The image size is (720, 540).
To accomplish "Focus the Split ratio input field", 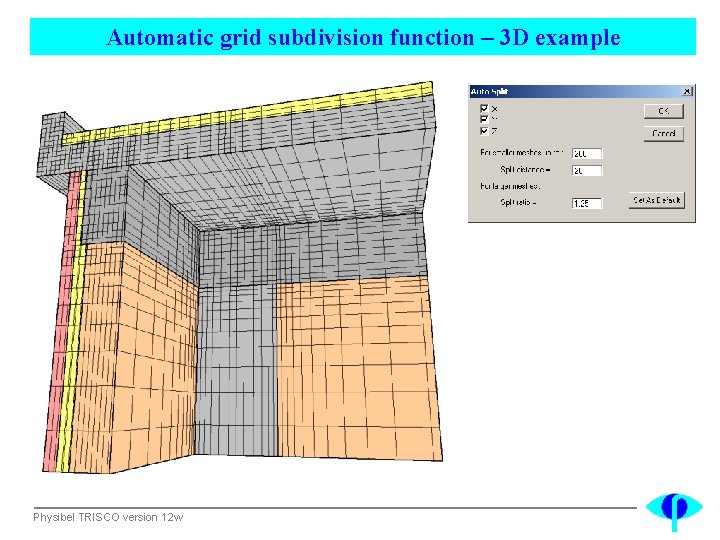I will [x=587, y=203].
